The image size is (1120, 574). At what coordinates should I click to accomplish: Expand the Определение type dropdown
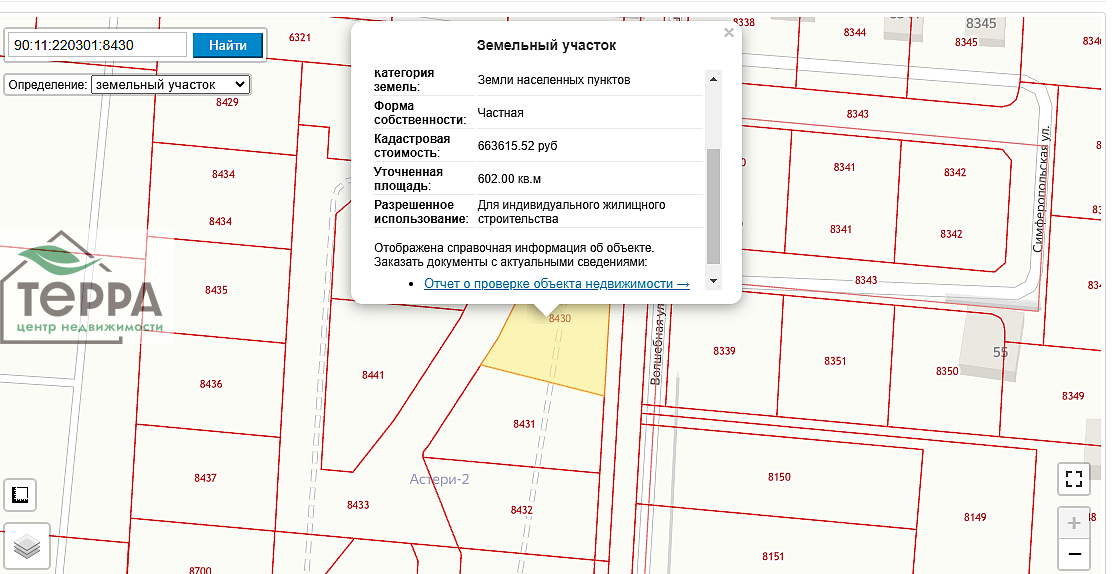click(x=170, y=85)
